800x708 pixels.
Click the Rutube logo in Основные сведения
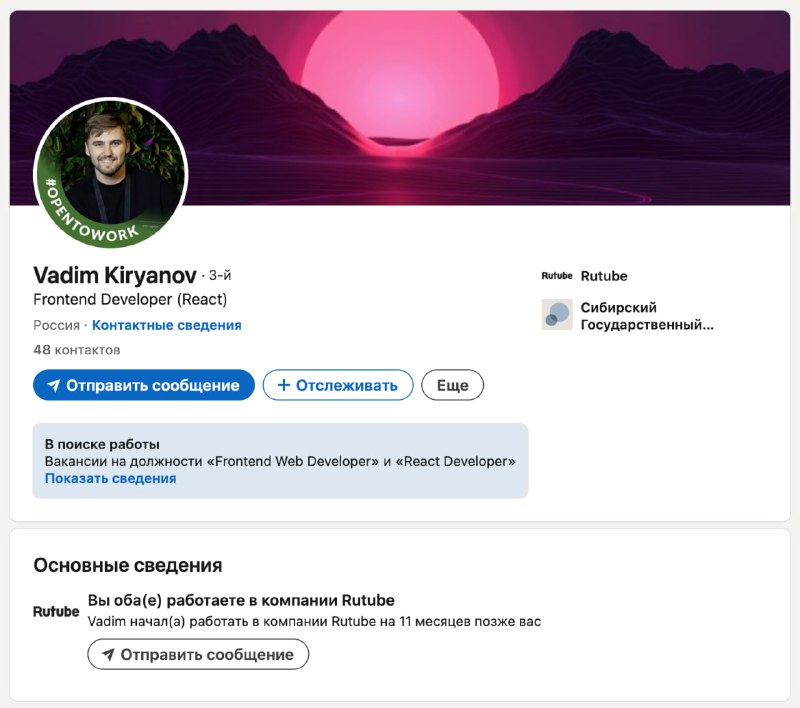click(56, 611)
